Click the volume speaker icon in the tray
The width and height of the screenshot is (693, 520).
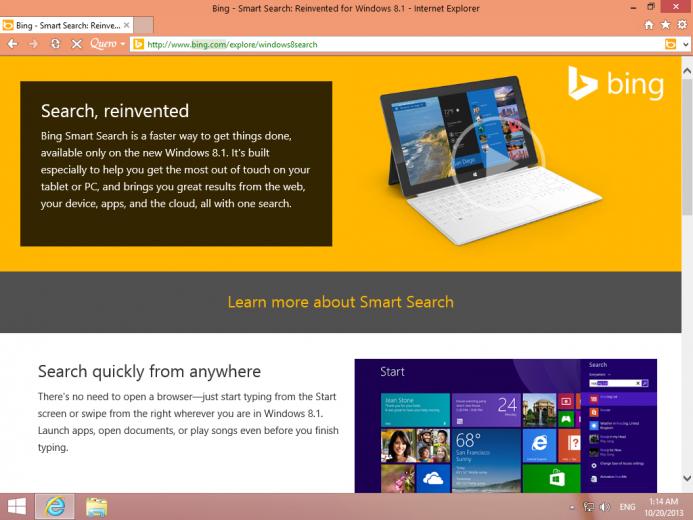pos(605,507)
